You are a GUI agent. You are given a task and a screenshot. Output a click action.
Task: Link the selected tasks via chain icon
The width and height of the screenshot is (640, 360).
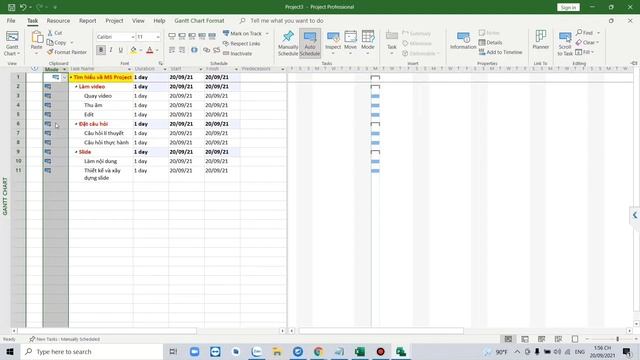click(207, 50)
